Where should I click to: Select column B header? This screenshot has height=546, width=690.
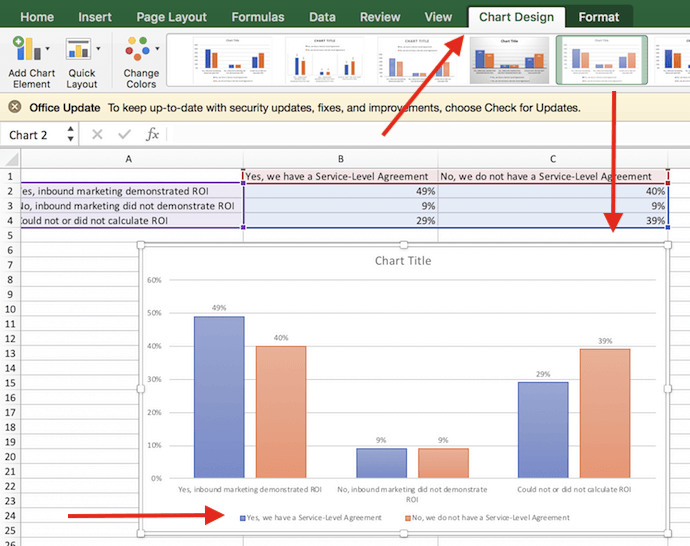tap(340, 158)
